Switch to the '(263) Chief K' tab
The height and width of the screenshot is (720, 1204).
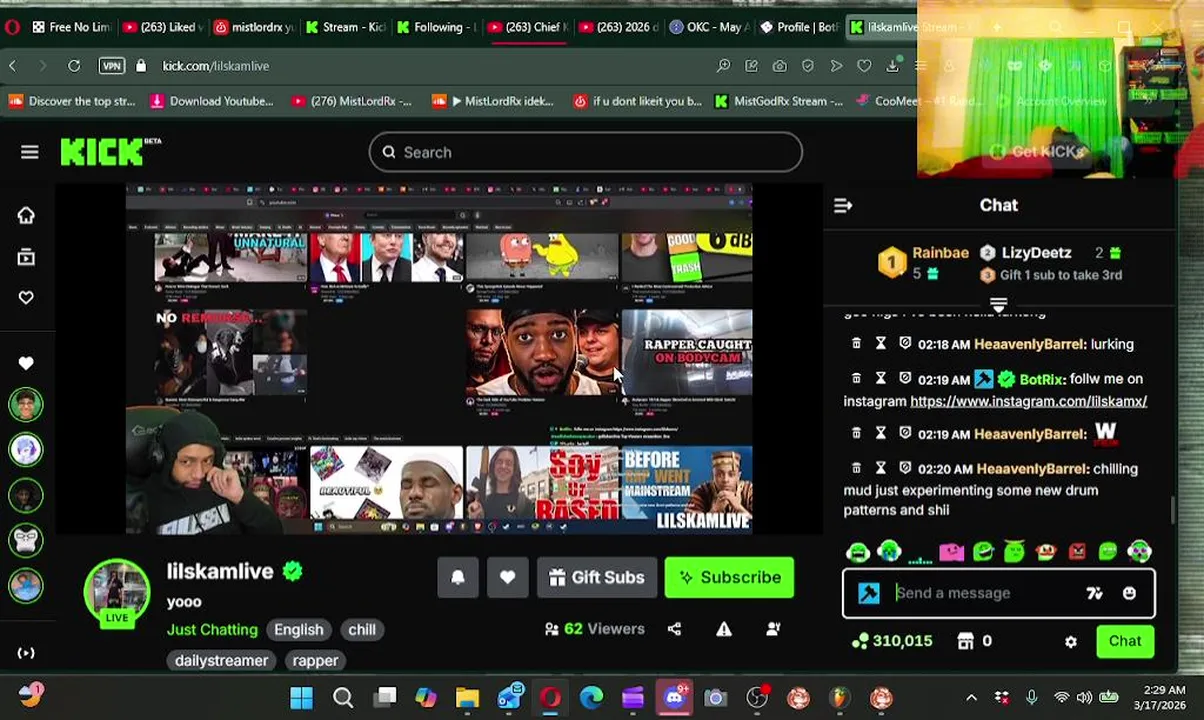tap(526, 27)
